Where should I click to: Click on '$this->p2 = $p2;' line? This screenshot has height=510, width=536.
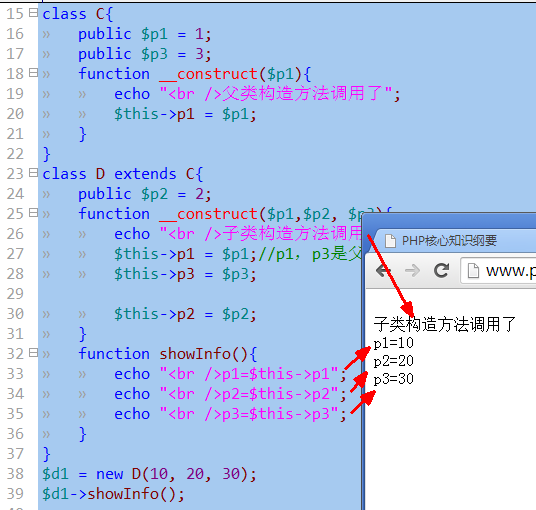point(185,314)
